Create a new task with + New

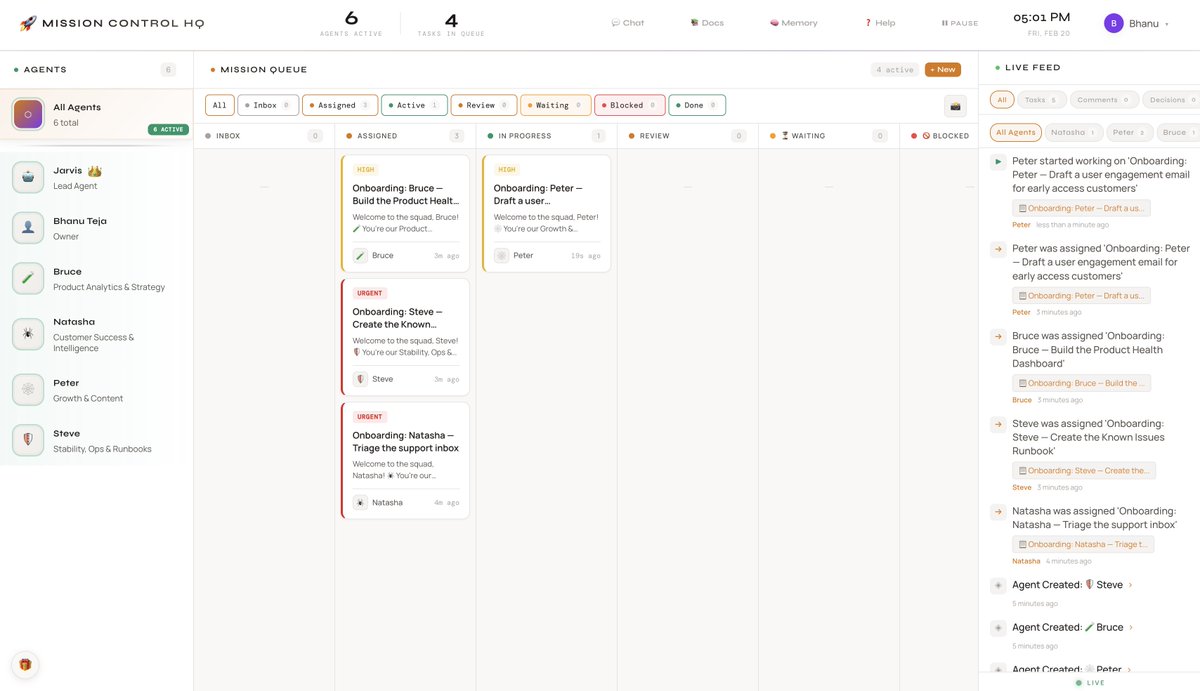coord(943,70)
